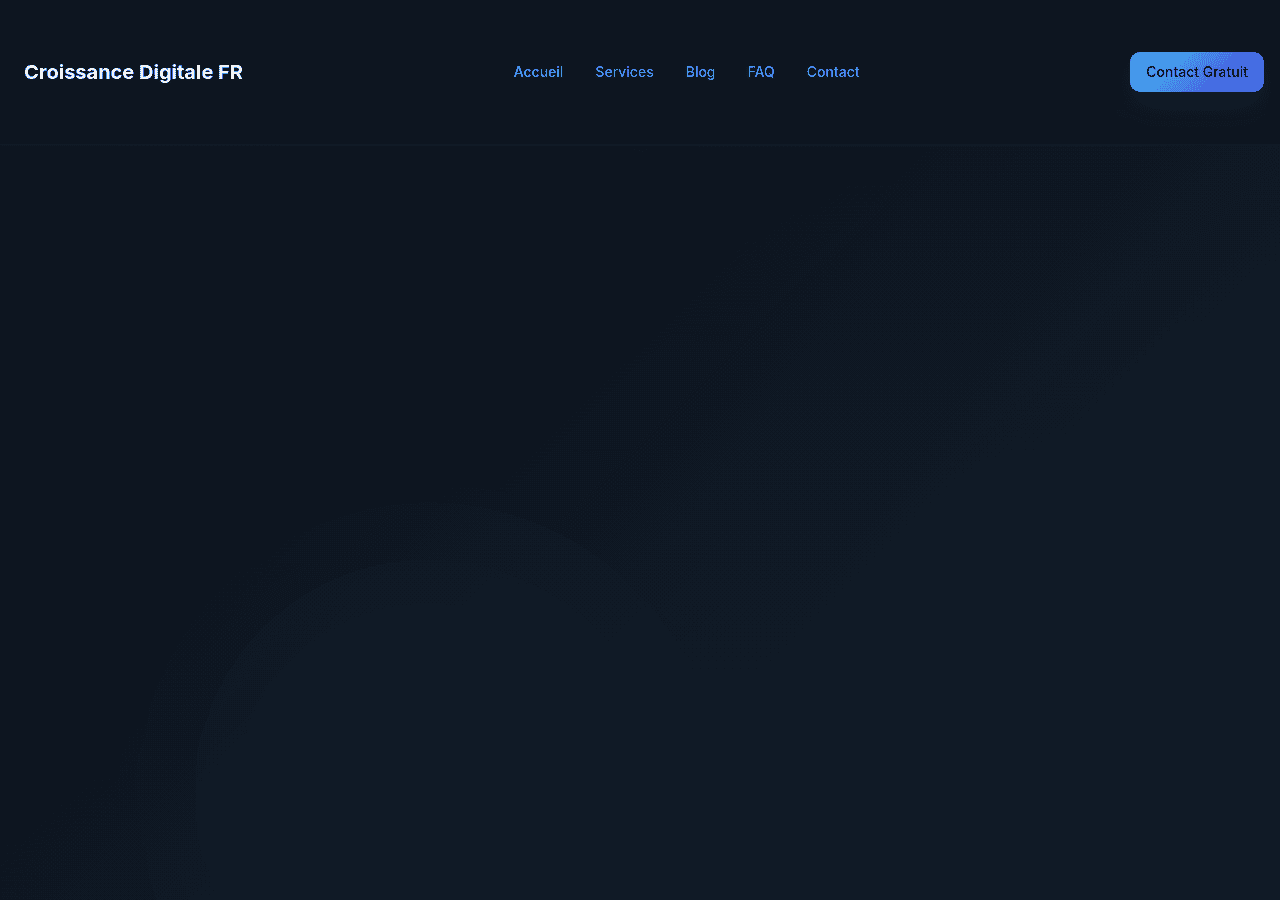The height and width of the screenshot is (900, 1280).
Task: Select FAQ in the navigation bar
Action: [761, 72]
